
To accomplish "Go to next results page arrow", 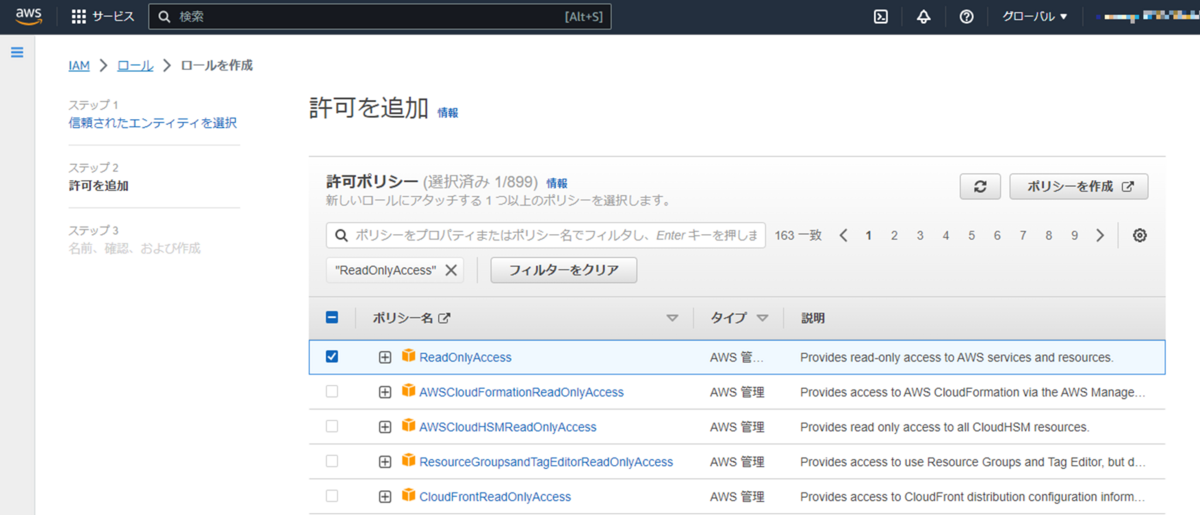I will [1100, 236].
